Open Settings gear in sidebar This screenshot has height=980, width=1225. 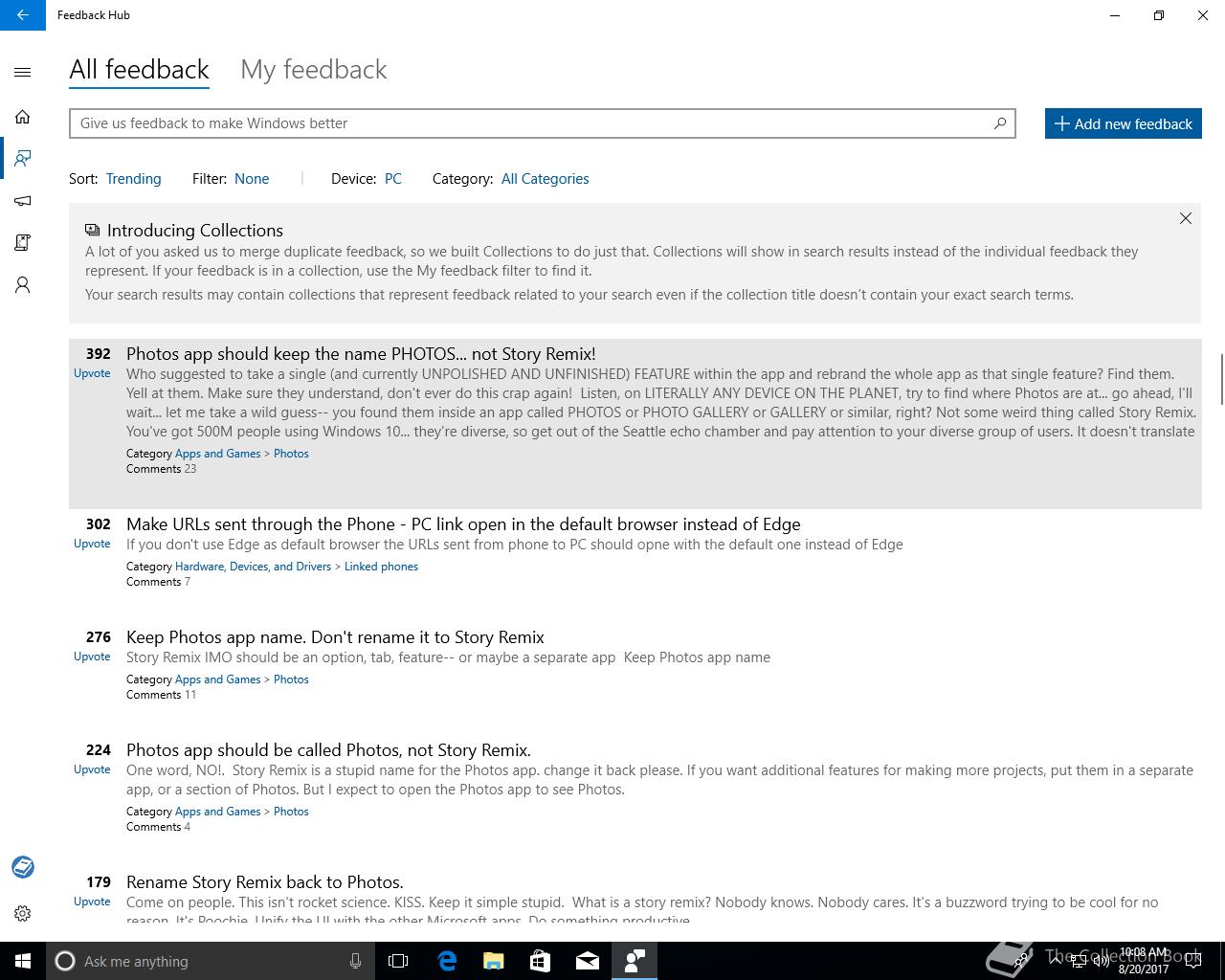23,913
